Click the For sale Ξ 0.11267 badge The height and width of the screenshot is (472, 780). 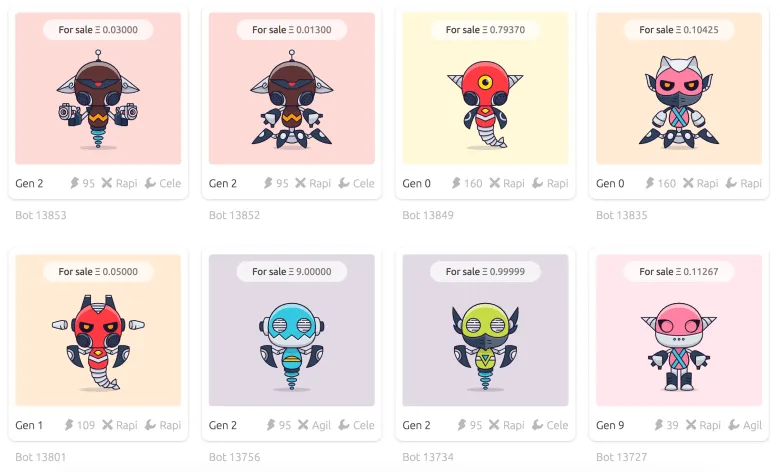coord(679,272)
